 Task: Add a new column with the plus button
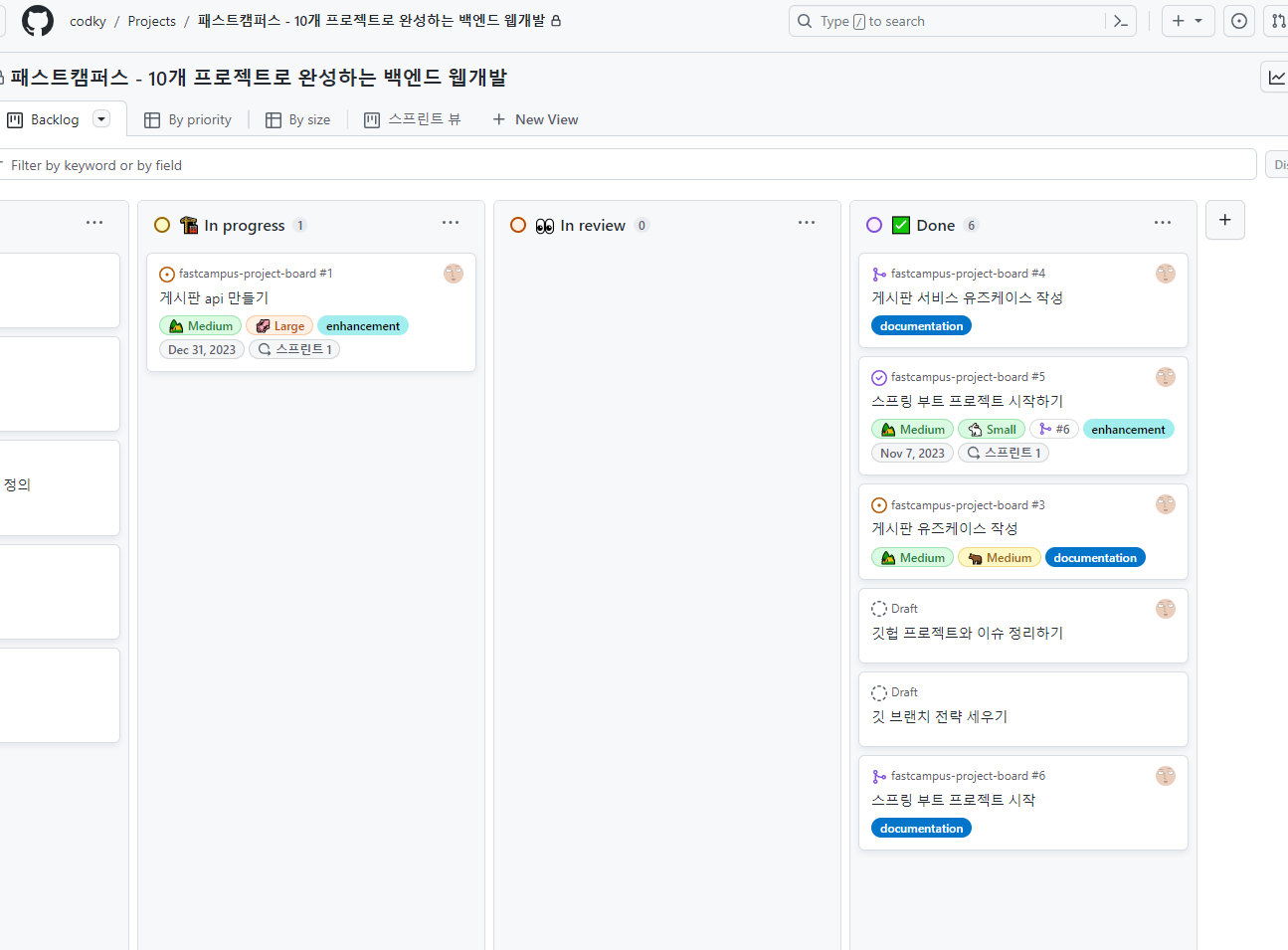(1225, 220)
